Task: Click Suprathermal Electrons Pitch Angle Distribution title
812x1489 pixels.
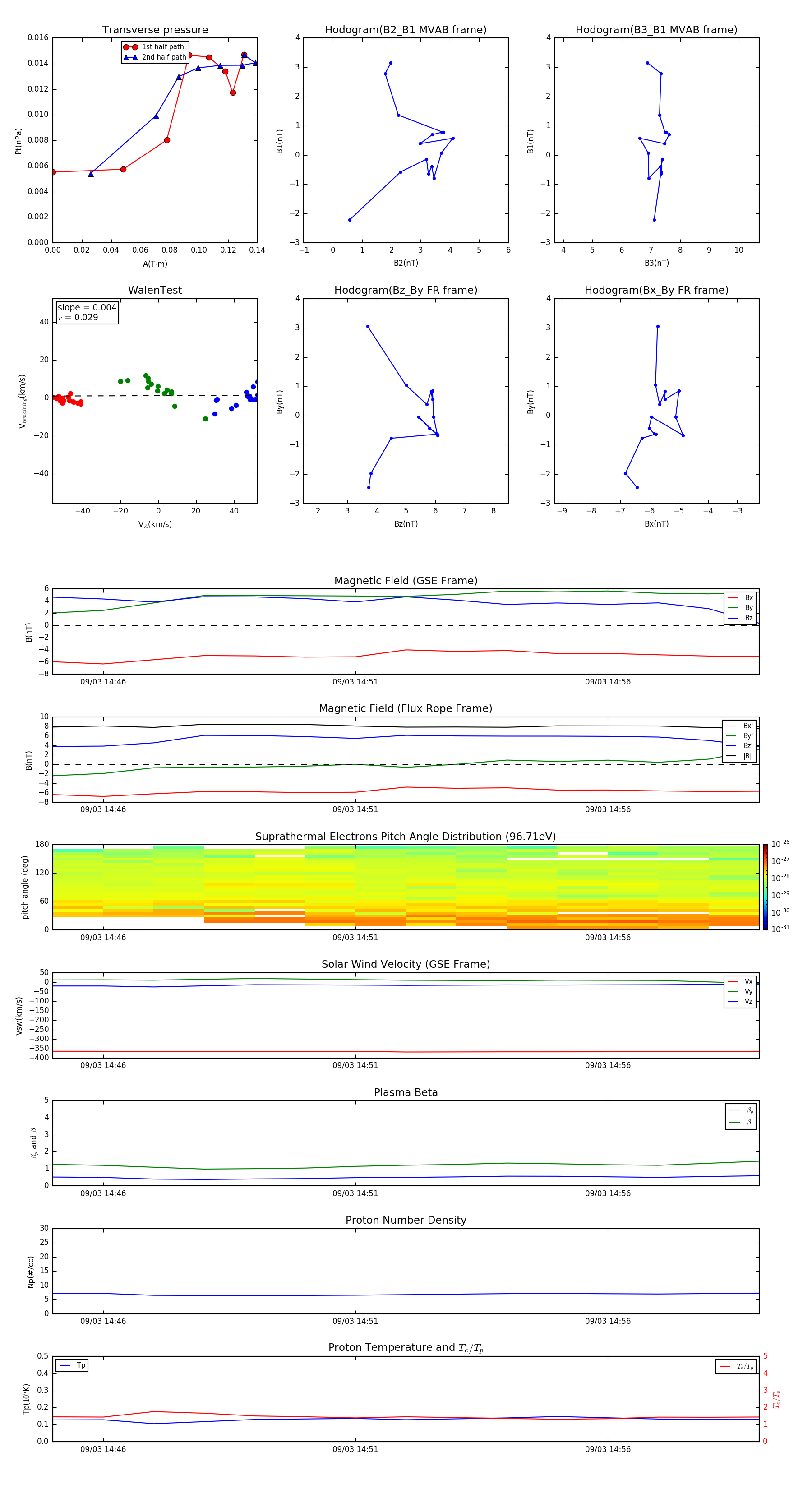Action: [406, 837]
